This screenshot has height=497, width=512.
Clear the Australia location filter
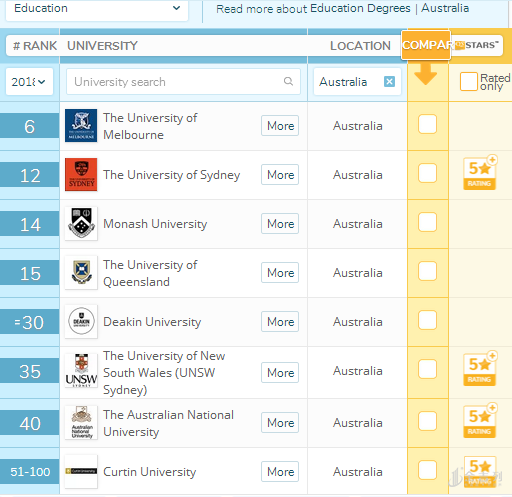[389, 82]
